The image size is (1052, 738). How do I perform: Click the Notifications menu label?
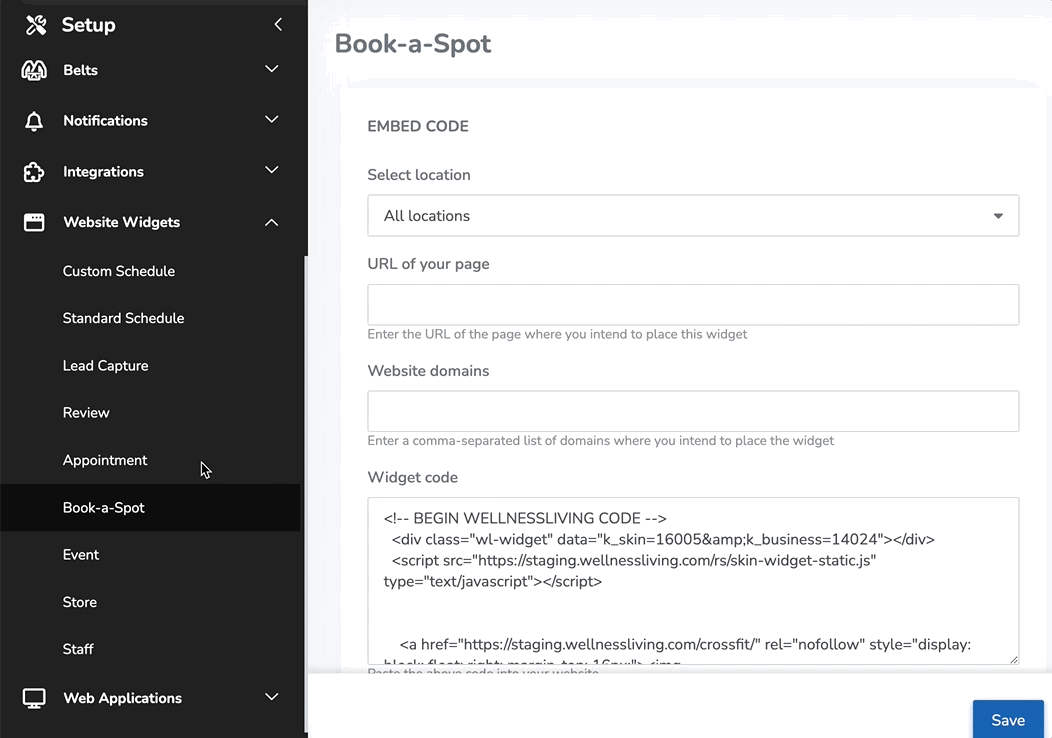point(105,121)
